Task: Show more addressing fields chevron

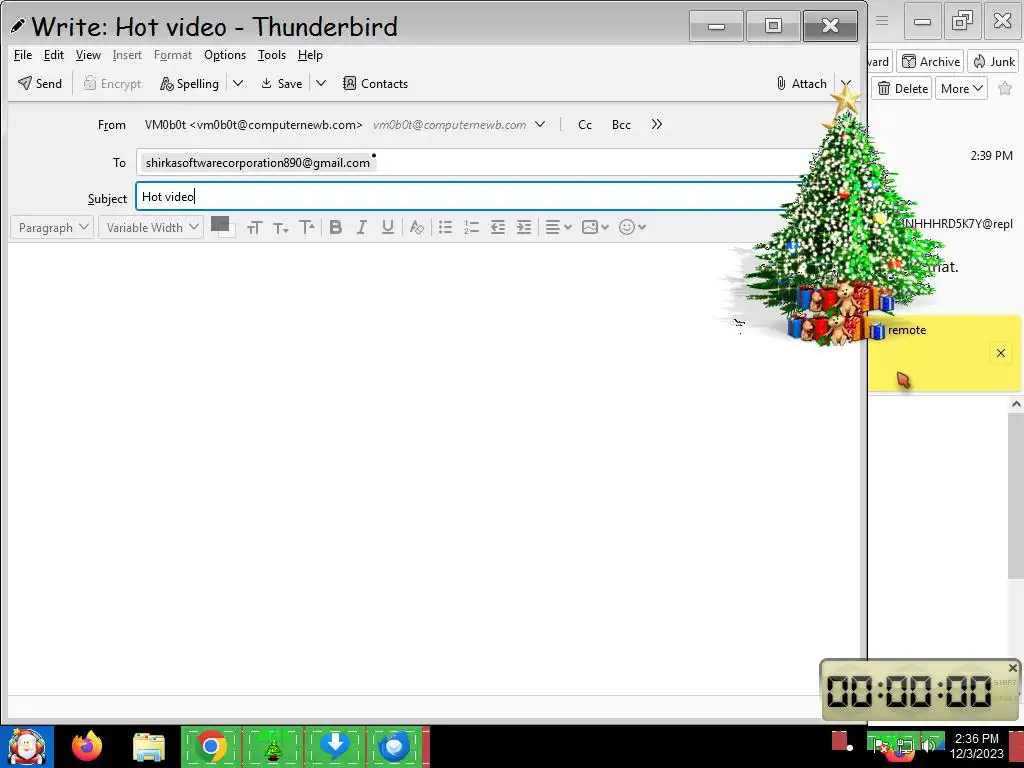Action: (656, 124)
